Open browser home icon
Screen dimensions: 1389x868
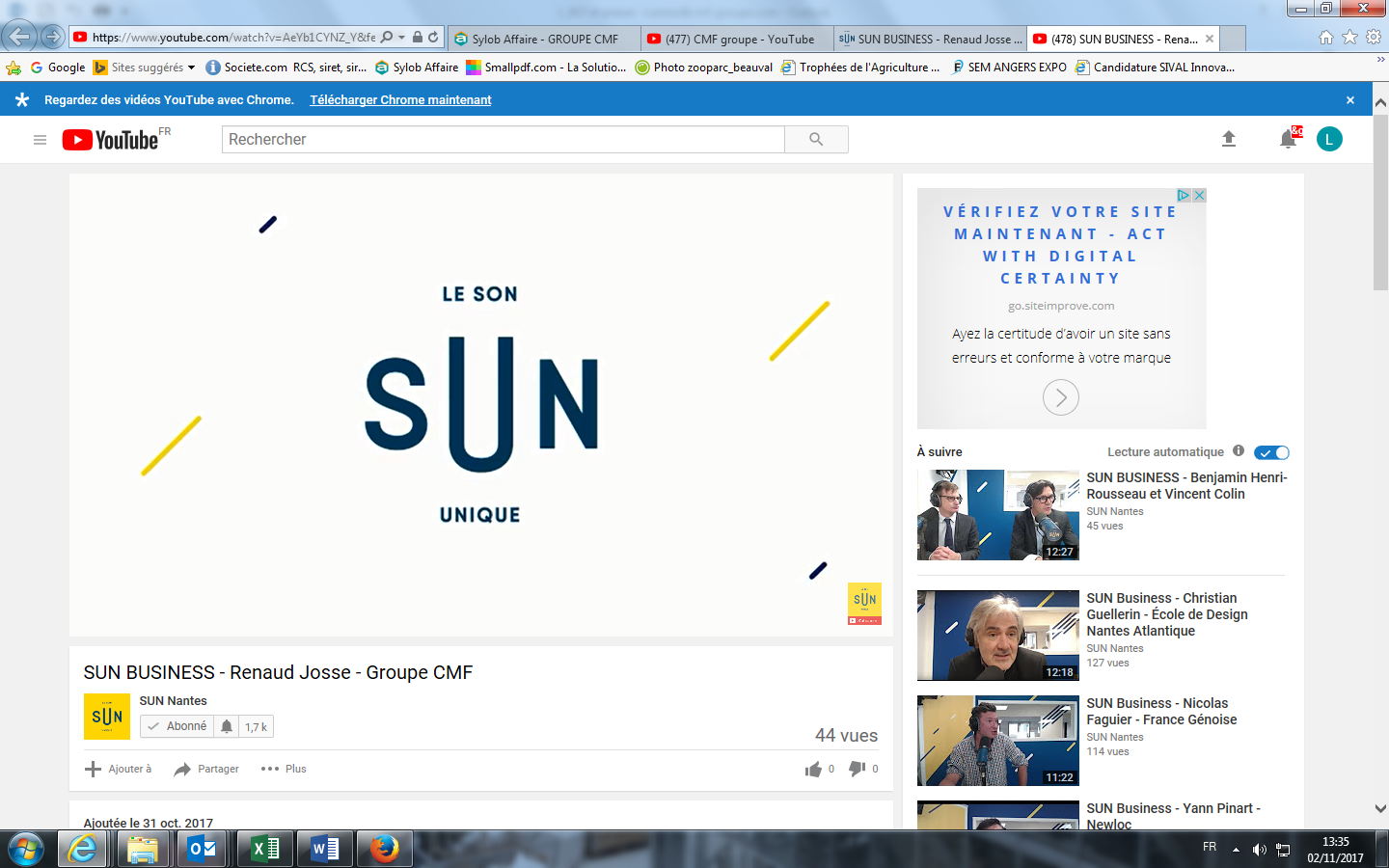pos(1326,37)
